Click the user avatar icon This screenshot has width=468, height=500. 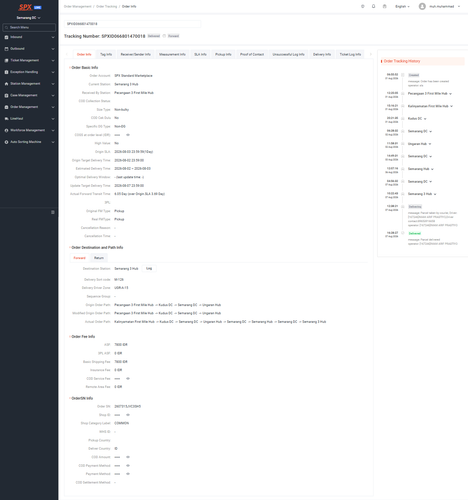[422, 6]
